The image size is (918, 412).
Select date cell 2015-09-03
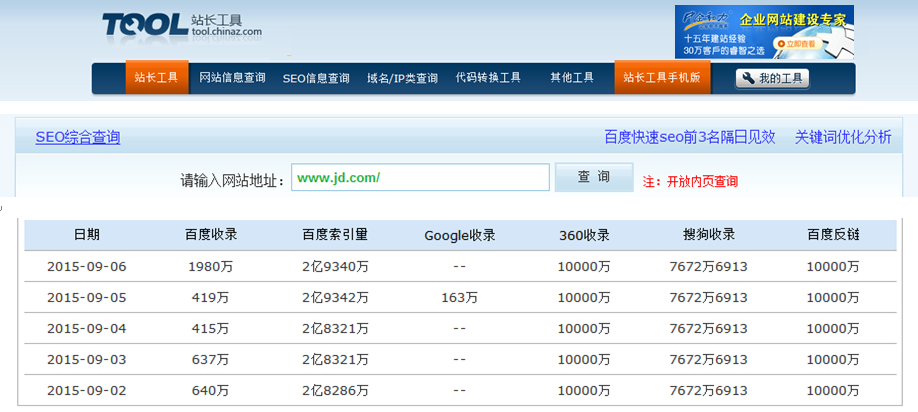coord(87,359)
